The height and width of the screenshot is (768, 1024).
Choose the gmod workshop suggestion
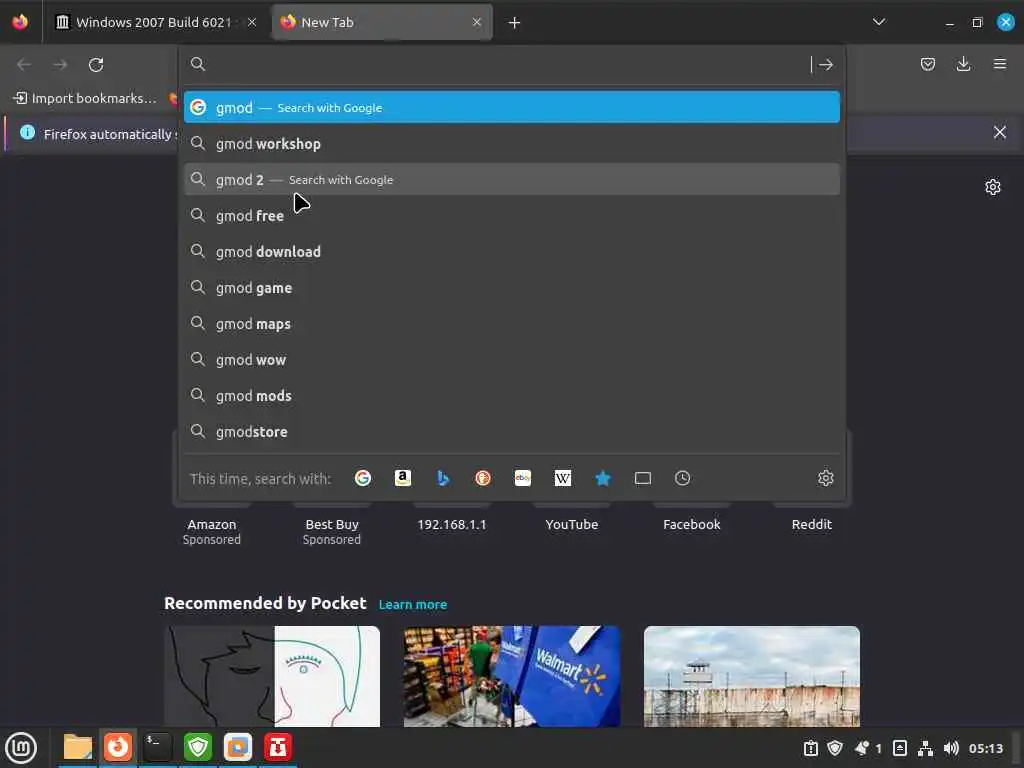(511, 144)
